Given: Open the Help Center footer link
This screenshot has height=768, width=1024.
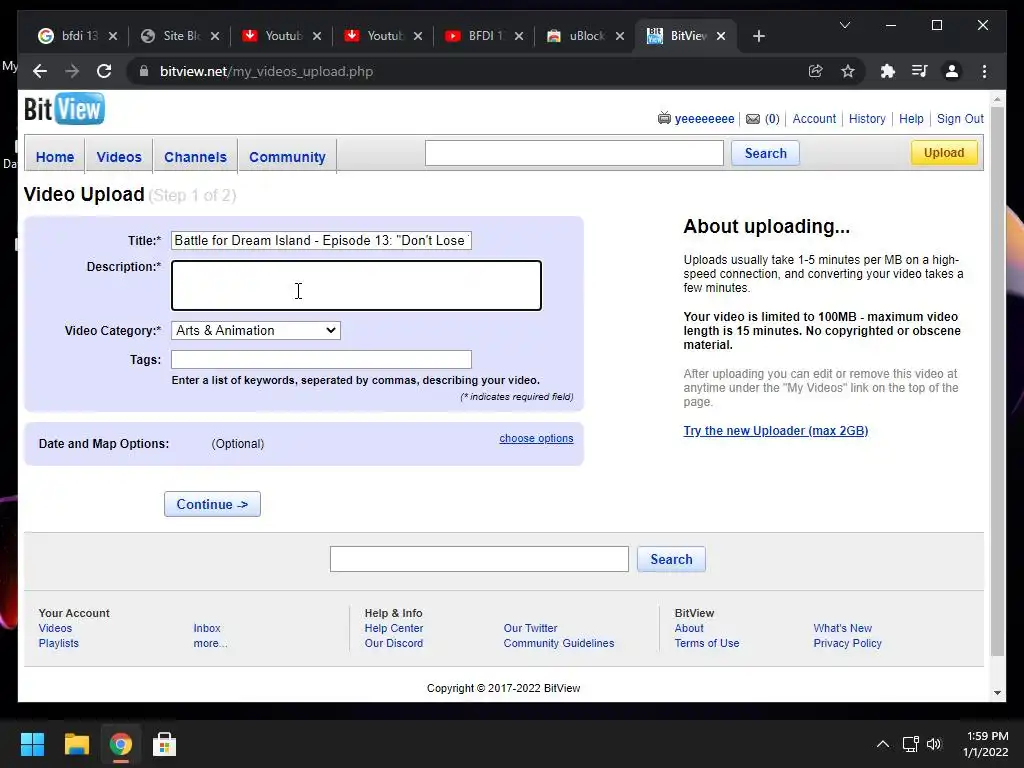Looking at the screenshot, I should pyautogui.click(x=394, y=628).
